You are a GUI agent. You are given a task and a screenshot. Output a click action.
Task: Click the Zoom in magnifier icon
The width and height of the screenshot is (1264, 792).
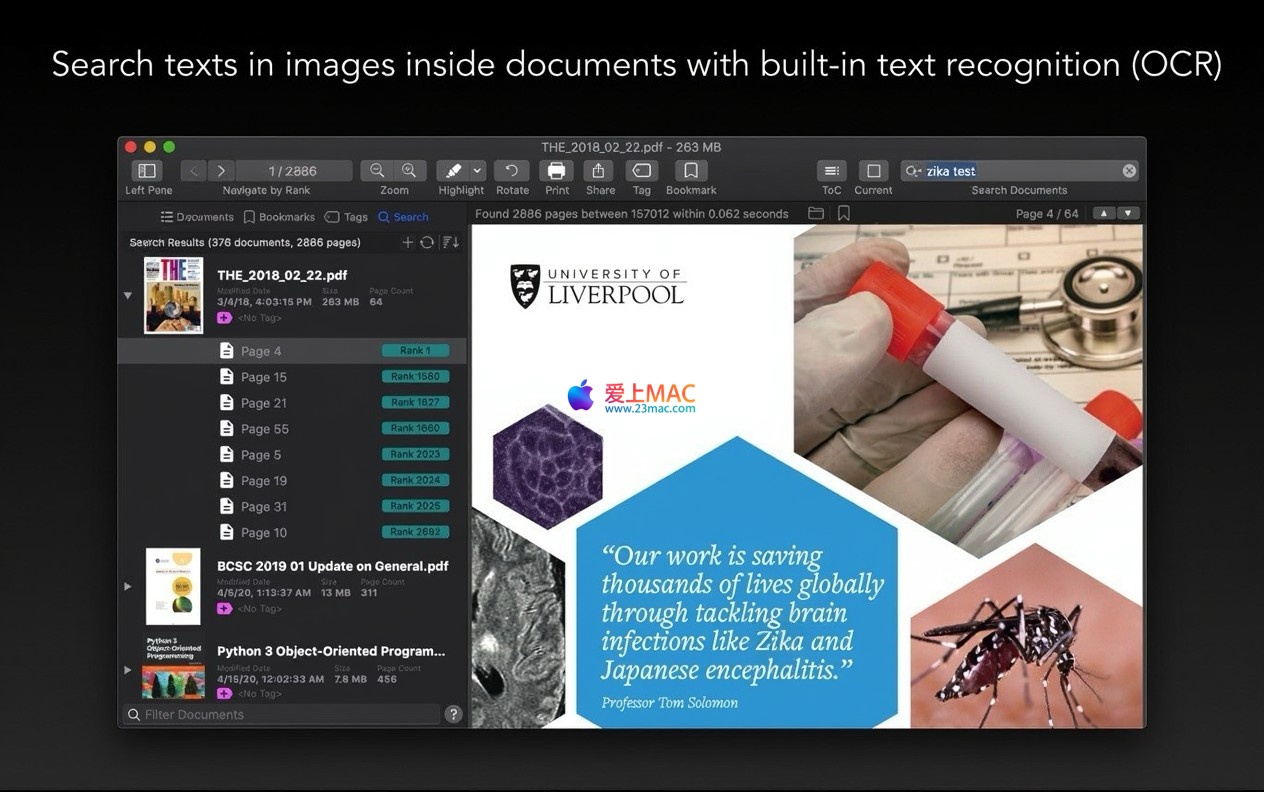(409, 171)
